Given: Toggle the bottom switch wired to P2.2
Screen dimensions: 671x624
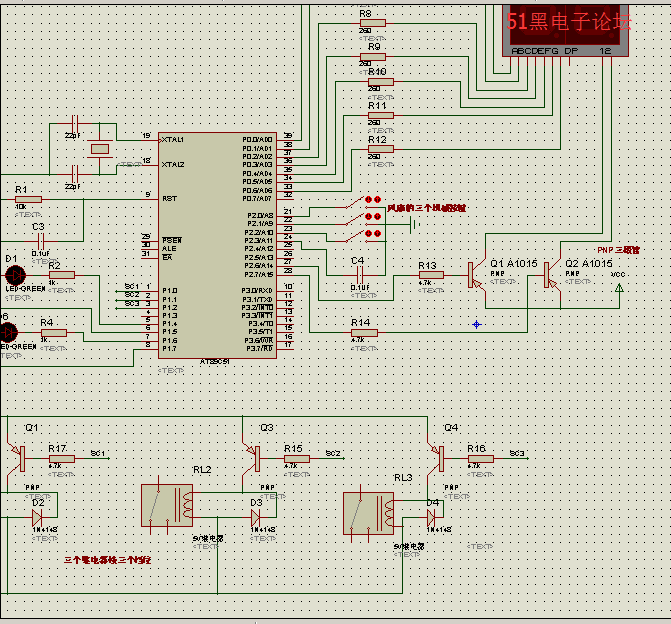Looking at the screenshot, I should pyautogui.click(x=363, y=235).
